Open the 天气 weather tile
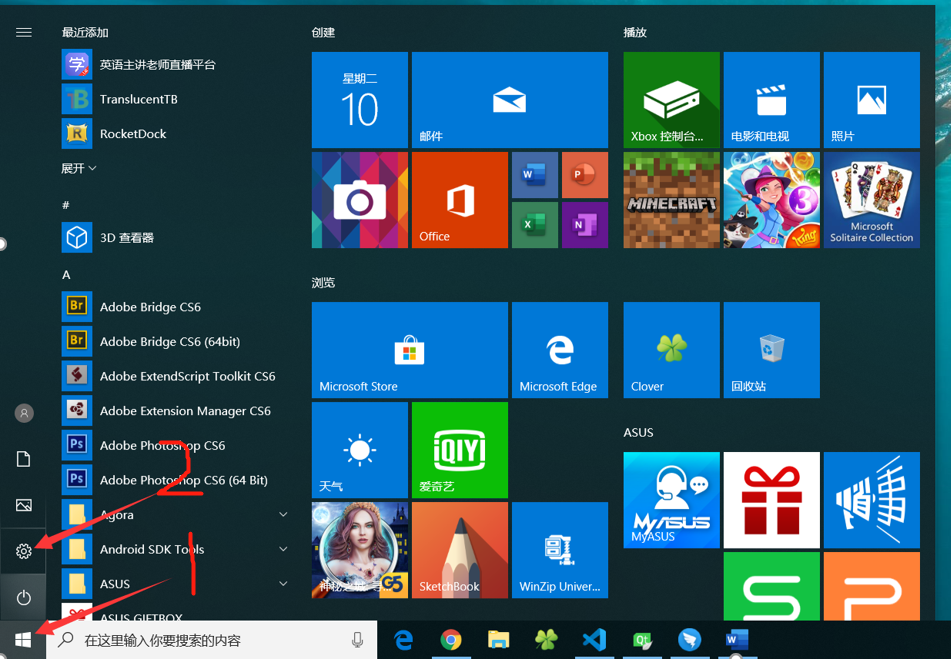The width and height of the screenshot is (951, 659). [x=360, y=450]
